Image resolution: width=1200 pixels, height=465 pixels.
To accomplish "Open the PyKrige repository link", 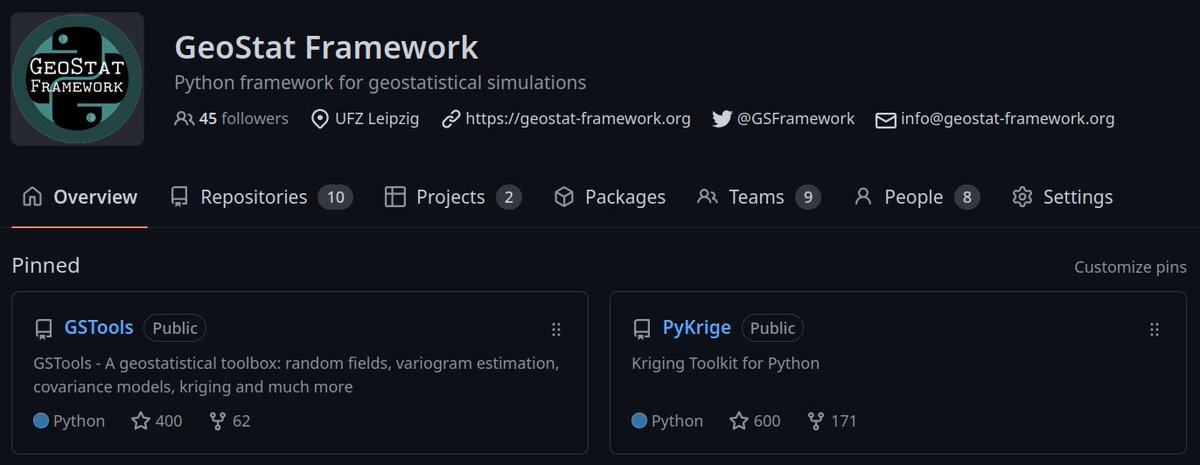I will click(697, 327).
